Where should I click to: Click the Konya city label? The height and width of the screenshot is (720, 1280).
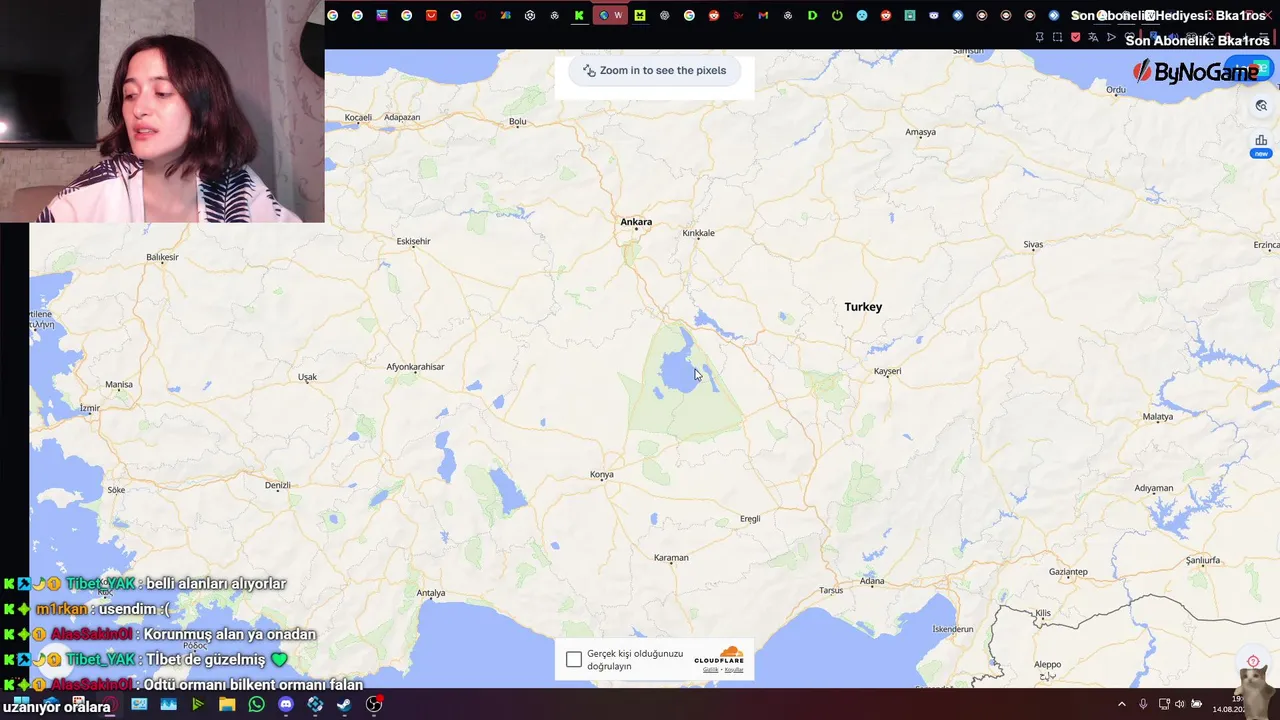pyautogui.click(x=602, y=475)
